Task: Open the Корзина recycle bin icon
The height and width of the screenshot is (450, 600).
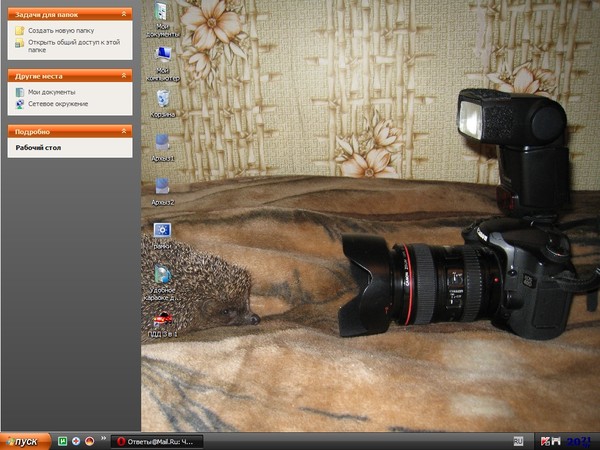Action: pyautogui.click(x=163, y=99)
